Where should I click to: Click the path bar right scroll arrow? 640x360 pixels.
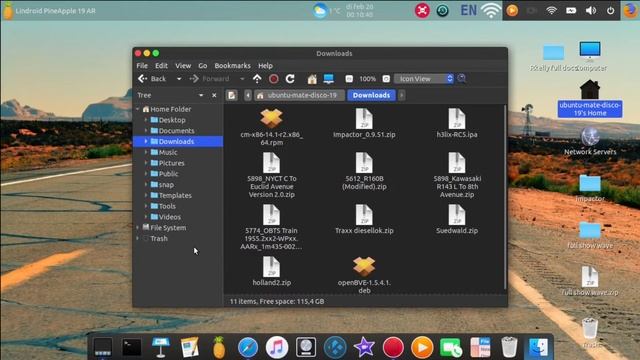click(402, 95)
